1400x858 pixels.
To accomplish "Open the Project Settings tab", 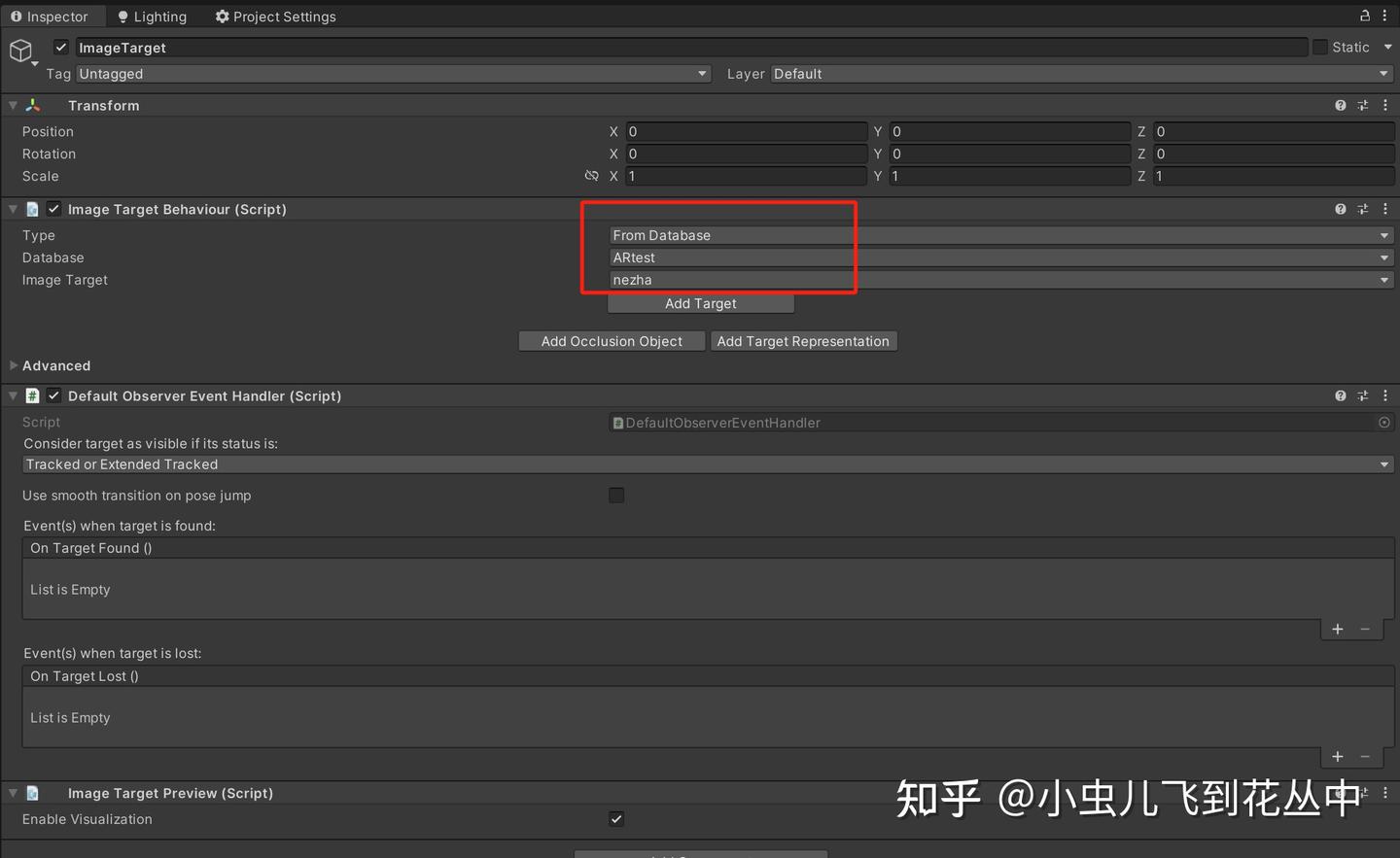I will 275,16.
